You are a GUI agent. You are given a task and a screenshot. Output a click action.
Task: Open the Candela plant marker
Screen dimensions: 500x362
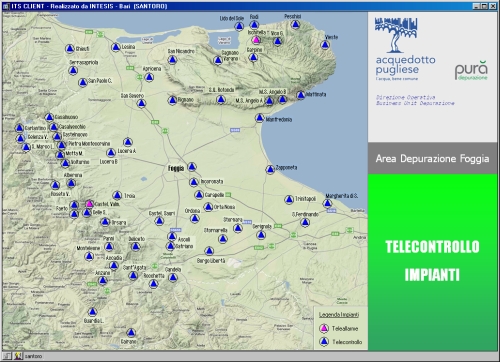[x=172, y=277]
